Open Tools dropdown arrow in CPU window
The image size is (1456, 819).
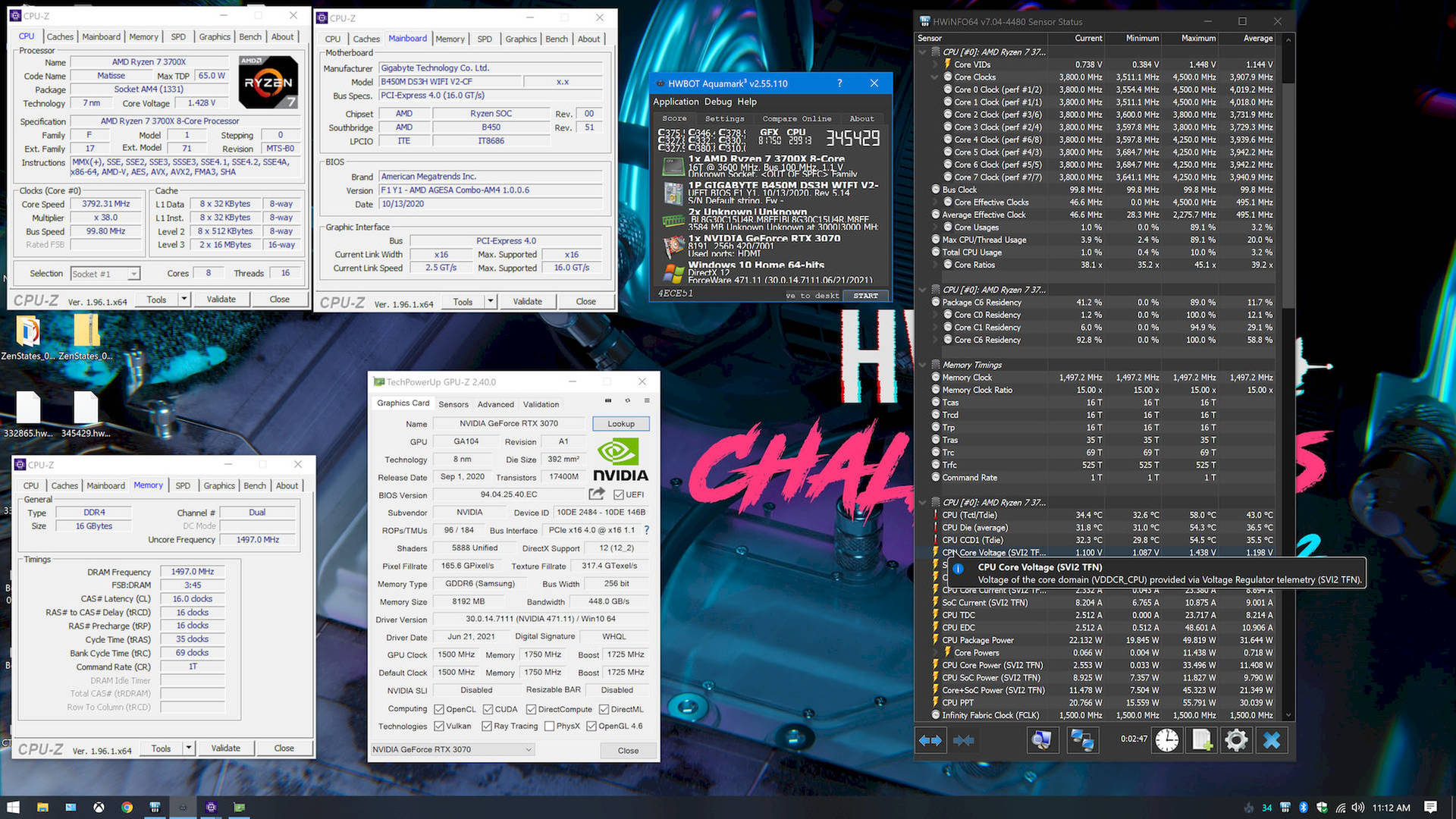coord(184,300)
